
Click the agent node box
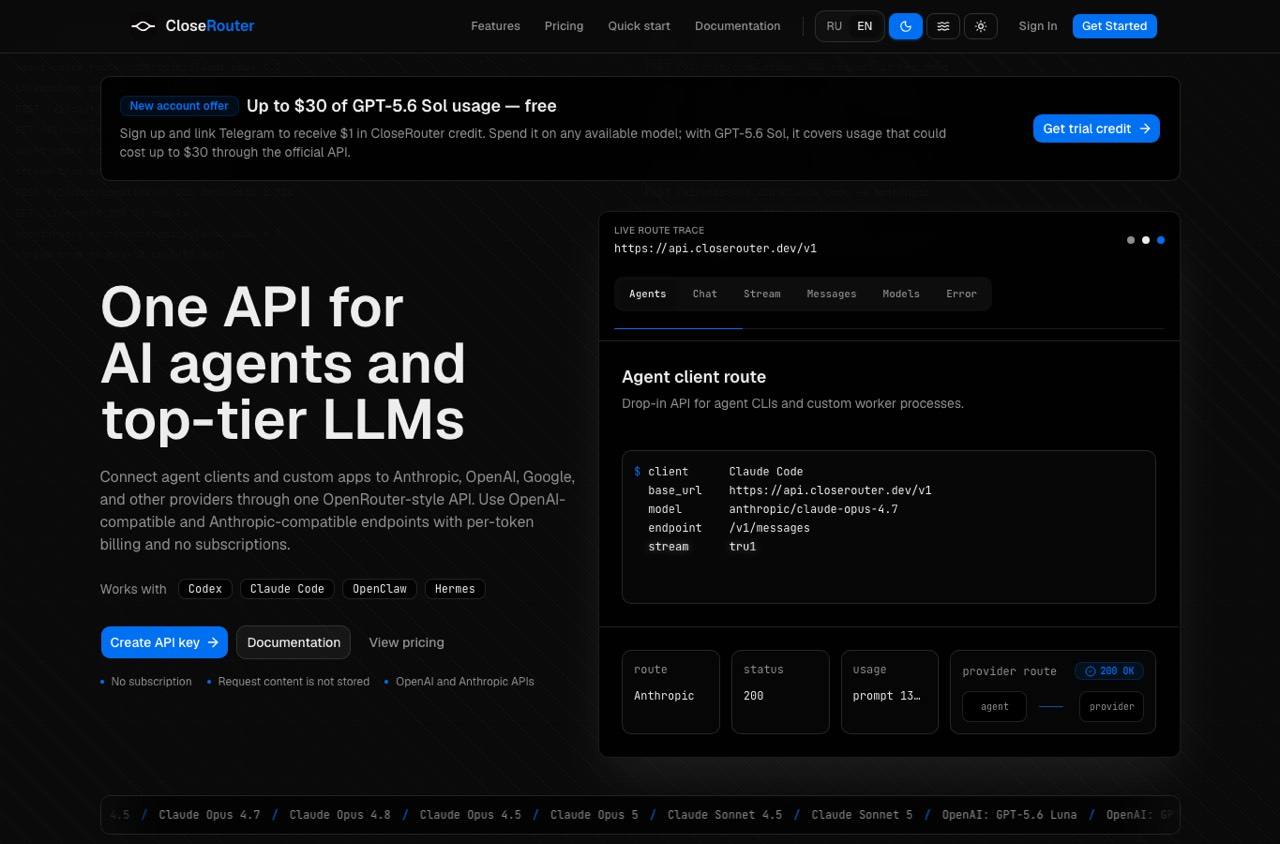coord(995,706)
